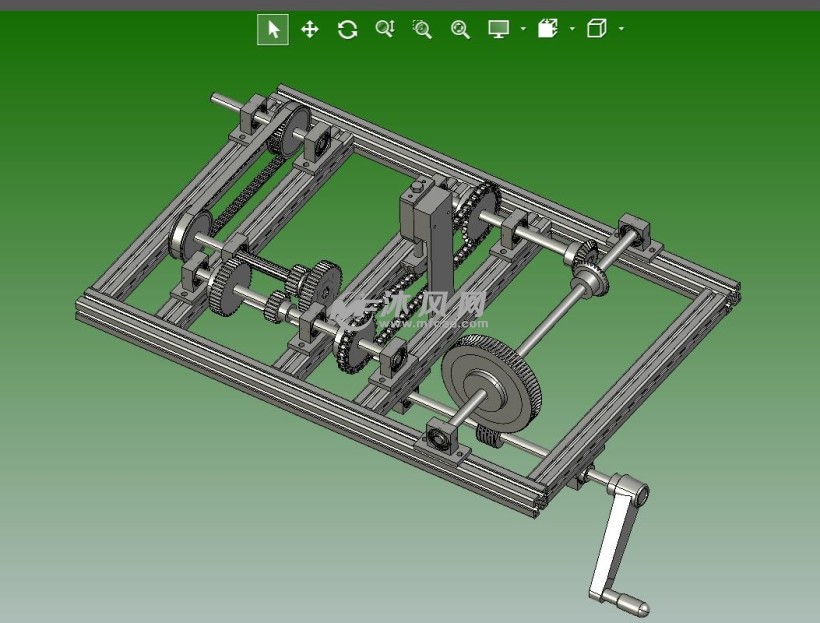This screenshot has height=623, width=820.
Task: Click the display monitor settings icon
Action: (x=498, y=29)
